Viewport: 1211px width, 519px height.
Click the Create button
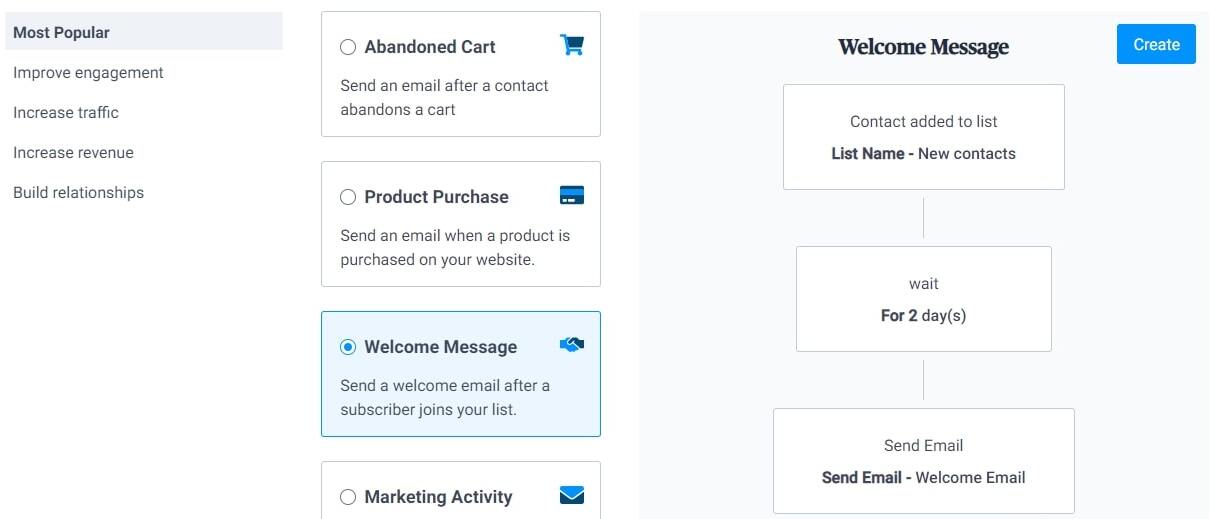(x=1156, y=44)
